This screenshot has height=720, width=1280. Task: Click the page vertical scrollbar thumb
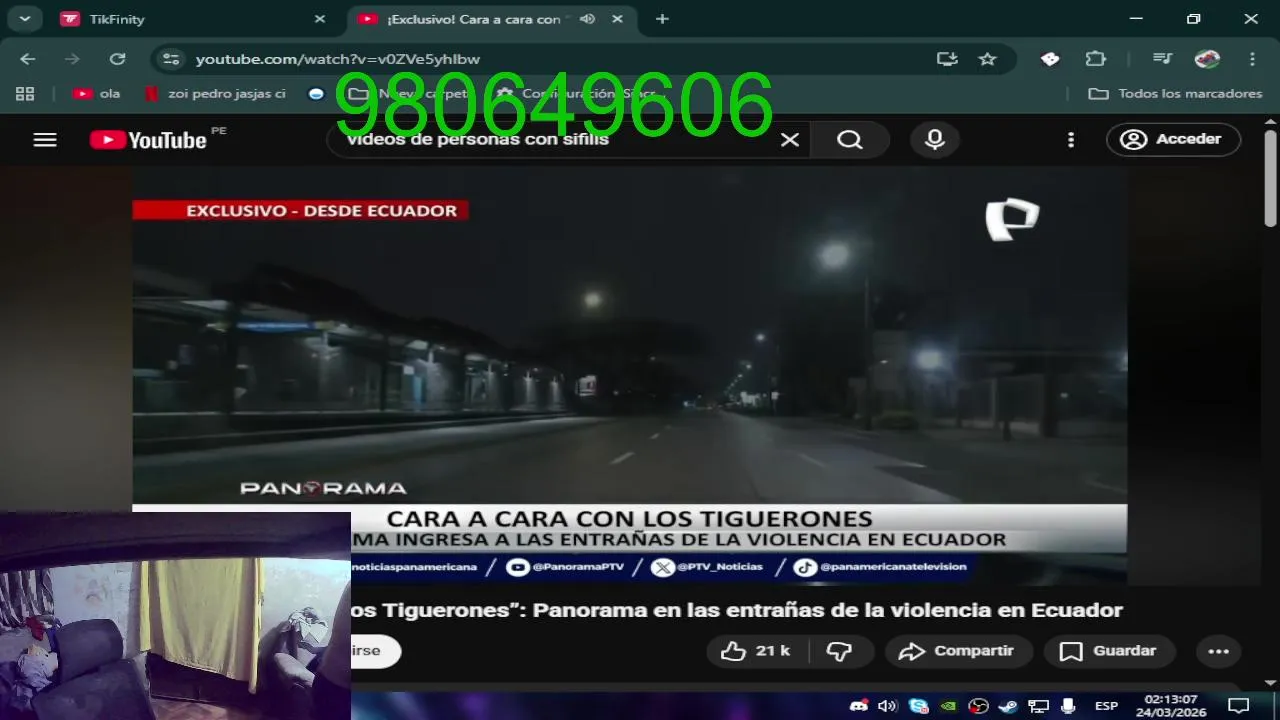[x=1270, y=180]
